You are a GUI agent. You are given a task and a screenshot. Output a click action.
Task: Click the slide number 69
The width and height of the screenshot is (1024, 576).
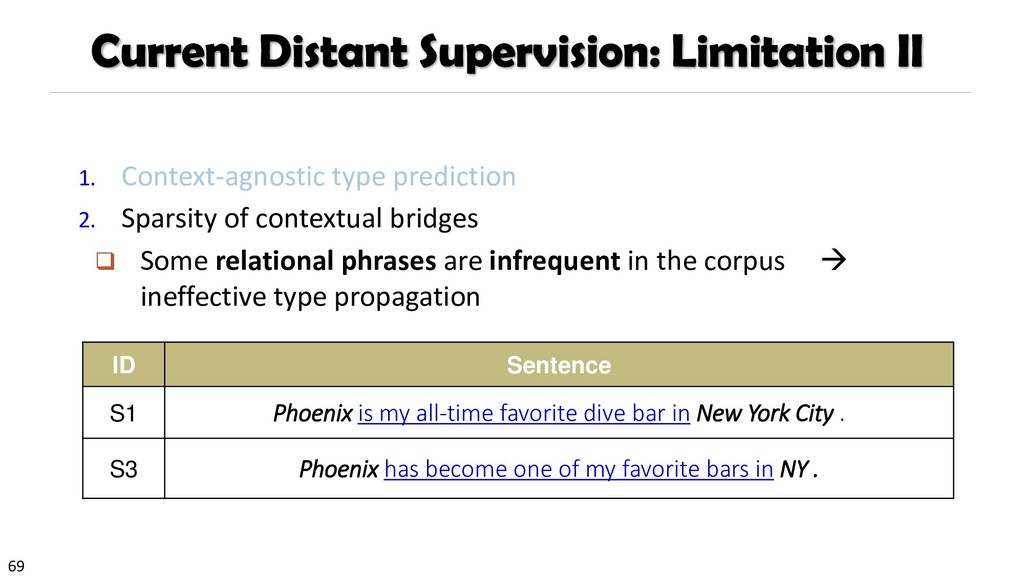[x=16, y=566]
